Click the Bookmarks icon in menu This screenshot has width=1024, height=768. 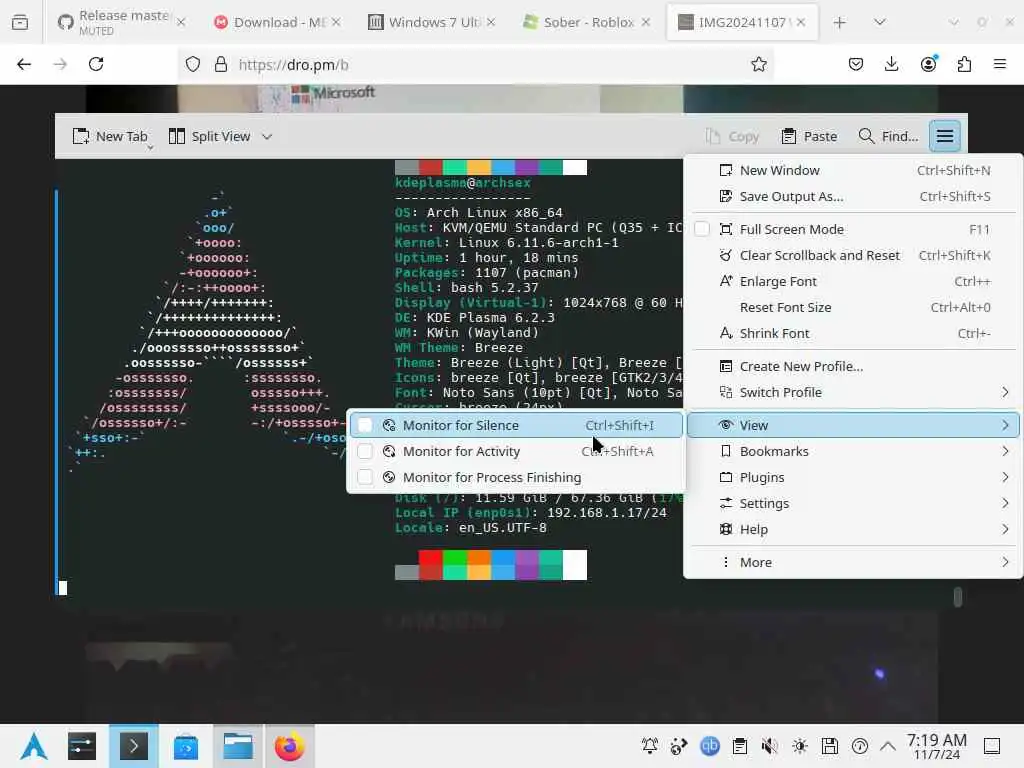726,451
